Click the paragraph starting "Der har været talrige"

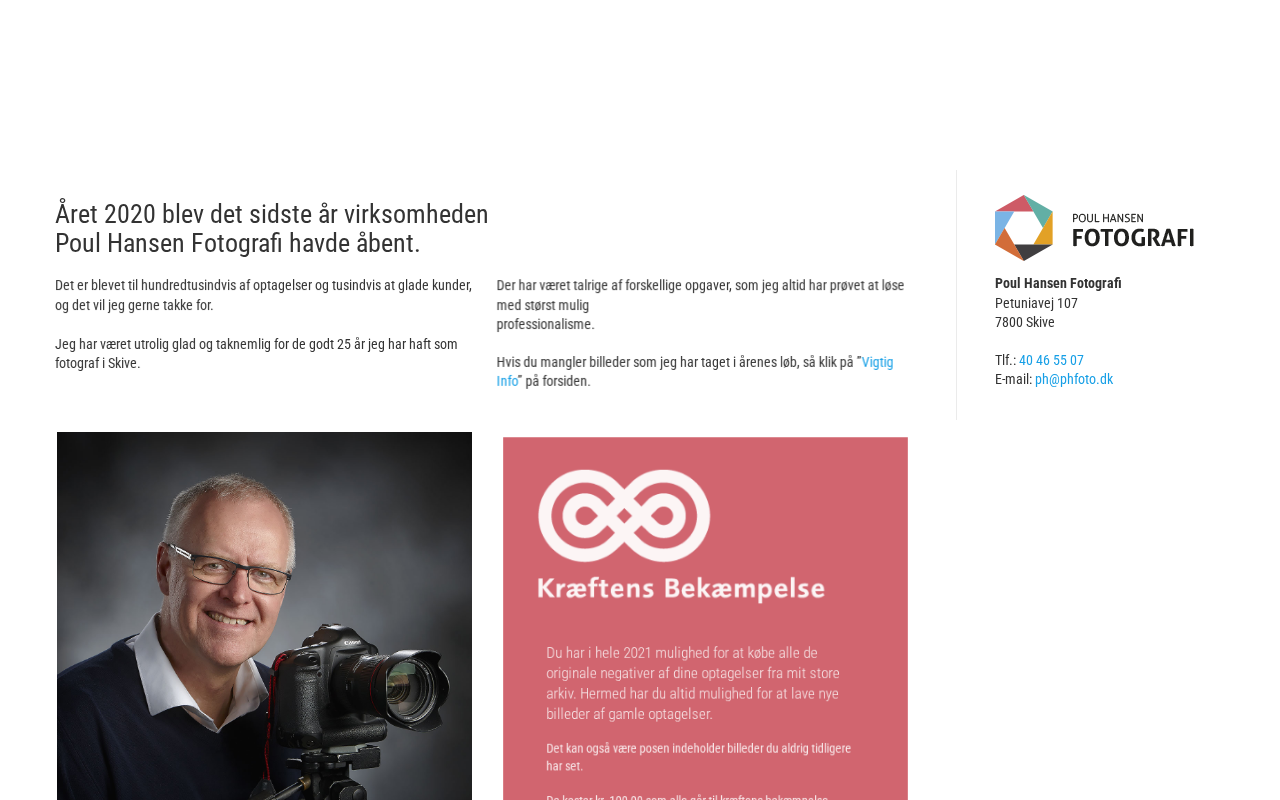(701, 304)
